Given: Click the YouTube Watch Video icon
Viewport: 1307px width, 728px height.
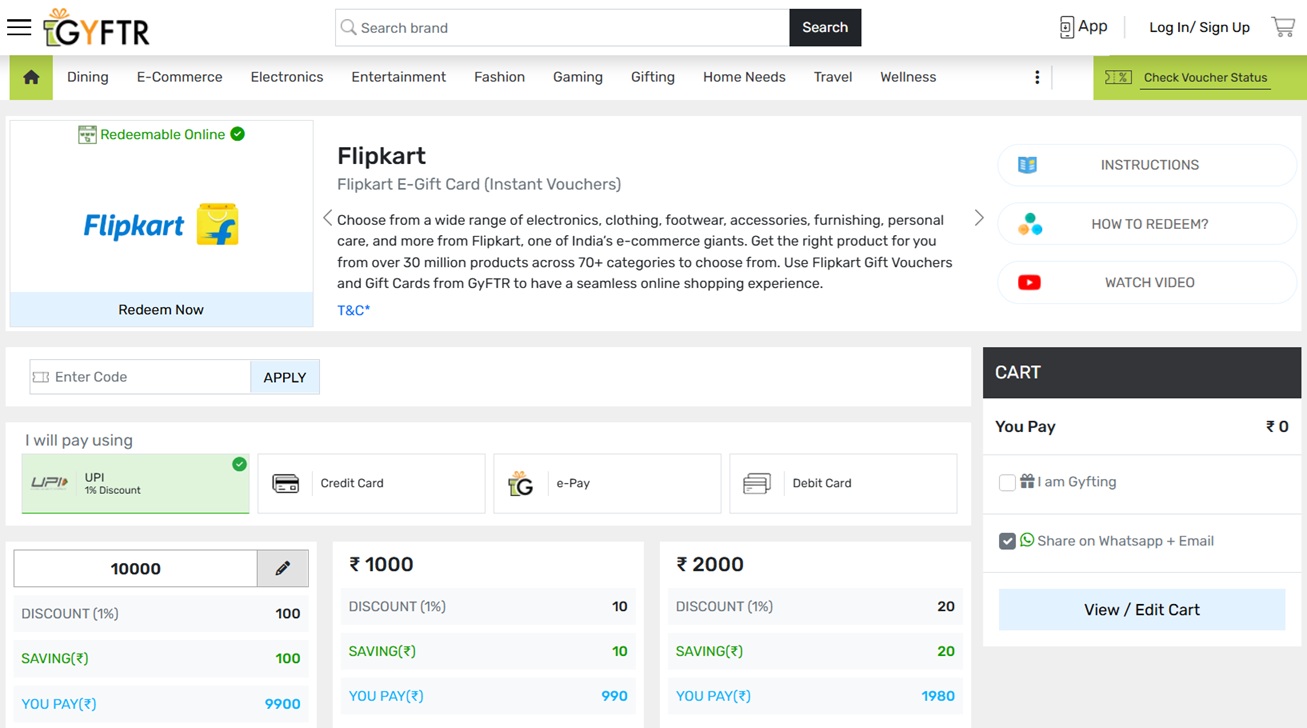Looking at the screenshot, I should pyautogui.click(x=1029, y=282).
